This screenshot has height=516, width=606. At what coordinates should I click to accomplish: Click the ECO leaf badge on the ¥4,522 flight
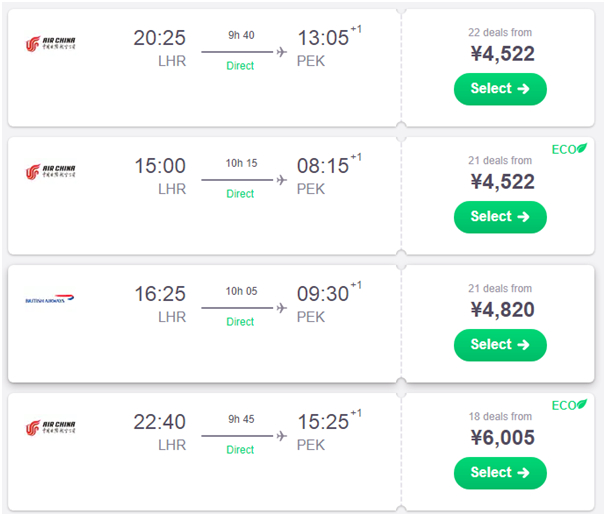(x=569, y=150)
